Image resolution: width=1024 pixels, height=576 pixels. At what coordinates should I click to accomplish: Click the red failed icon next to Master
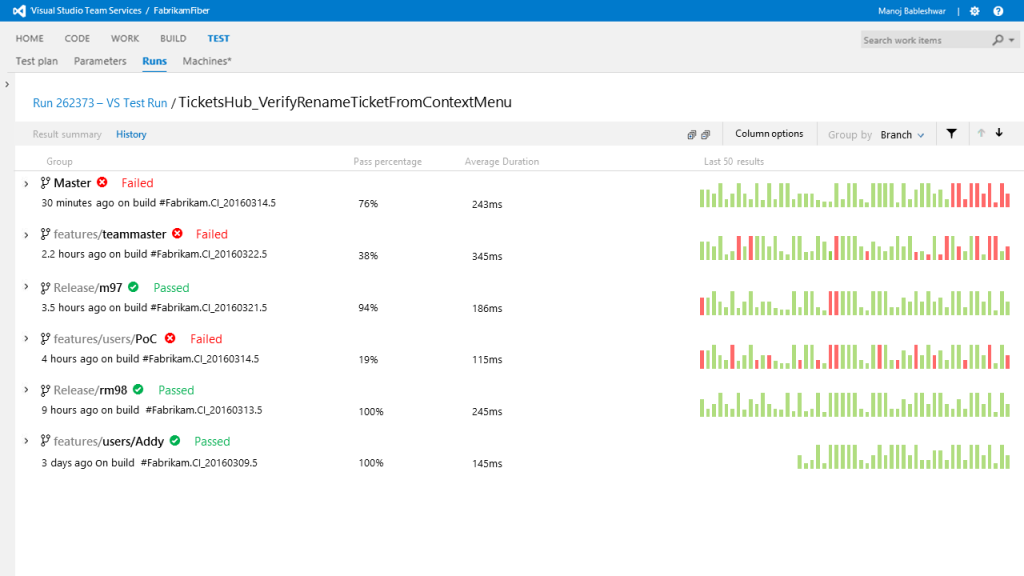102,182
